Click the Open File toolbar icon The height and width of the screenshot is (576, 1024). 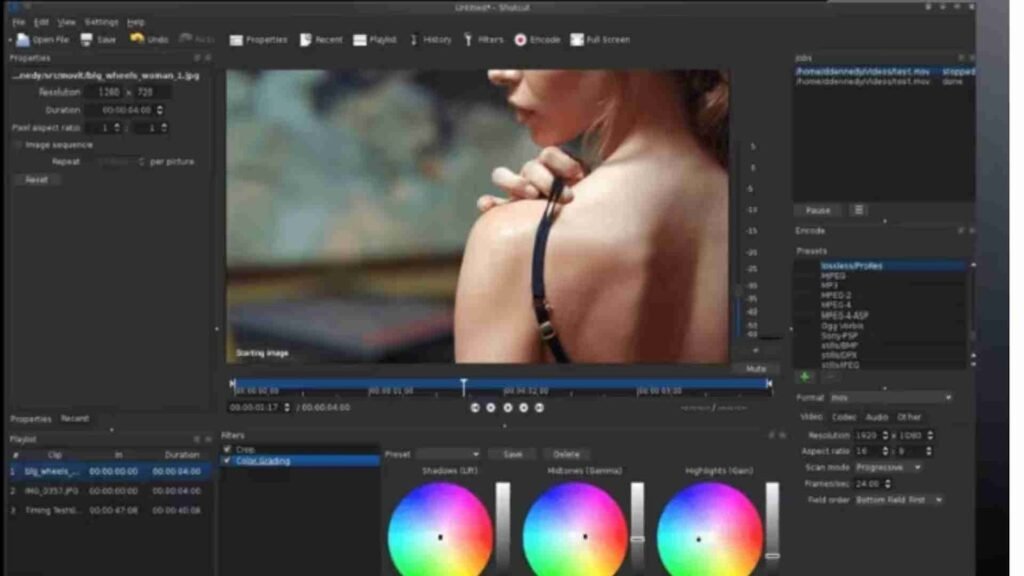tap(23, 40)
